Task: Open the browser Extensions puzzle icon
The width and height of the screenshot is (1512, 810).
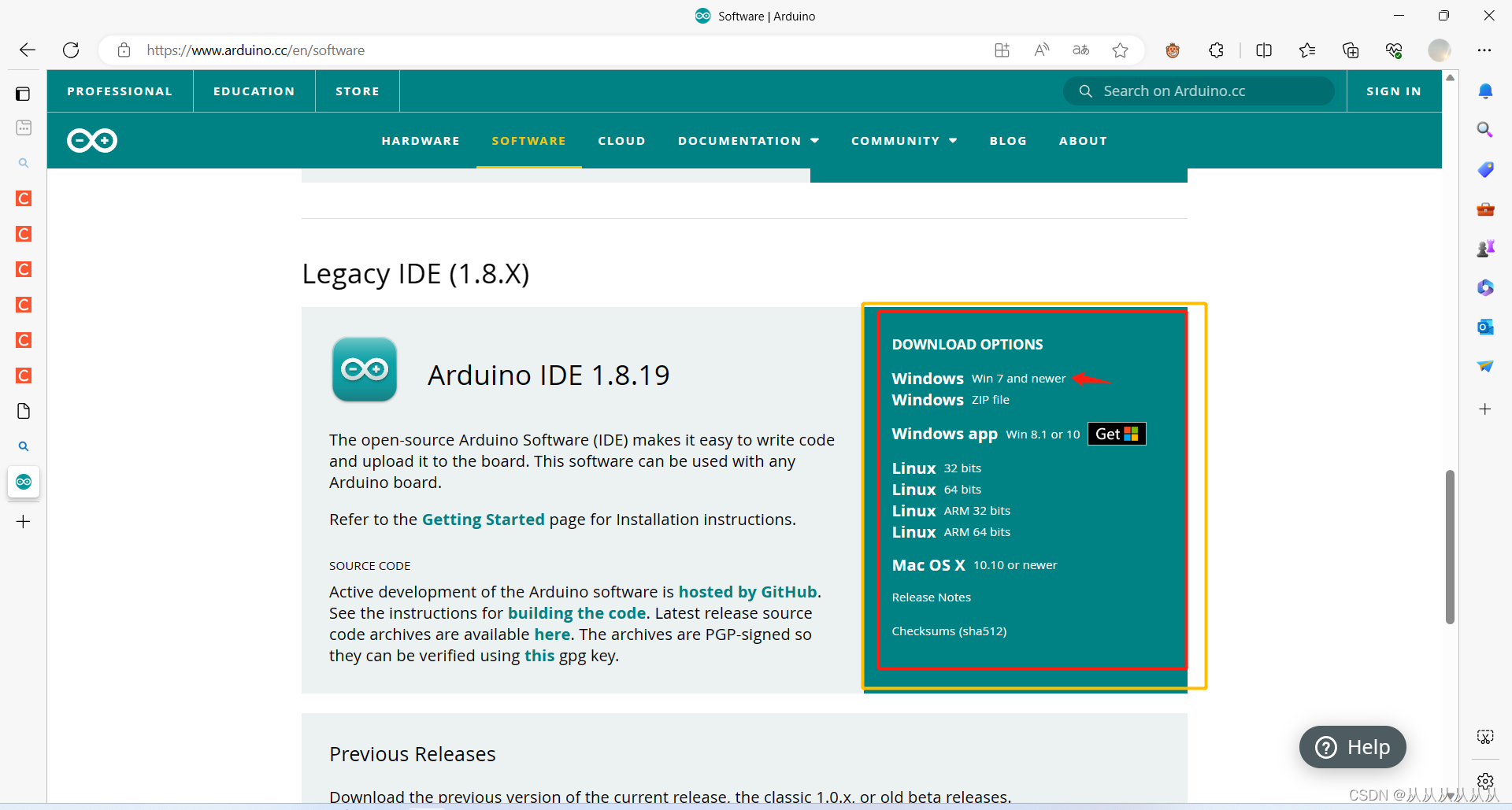Action: pyautogui.click(x=1217, y=50)
